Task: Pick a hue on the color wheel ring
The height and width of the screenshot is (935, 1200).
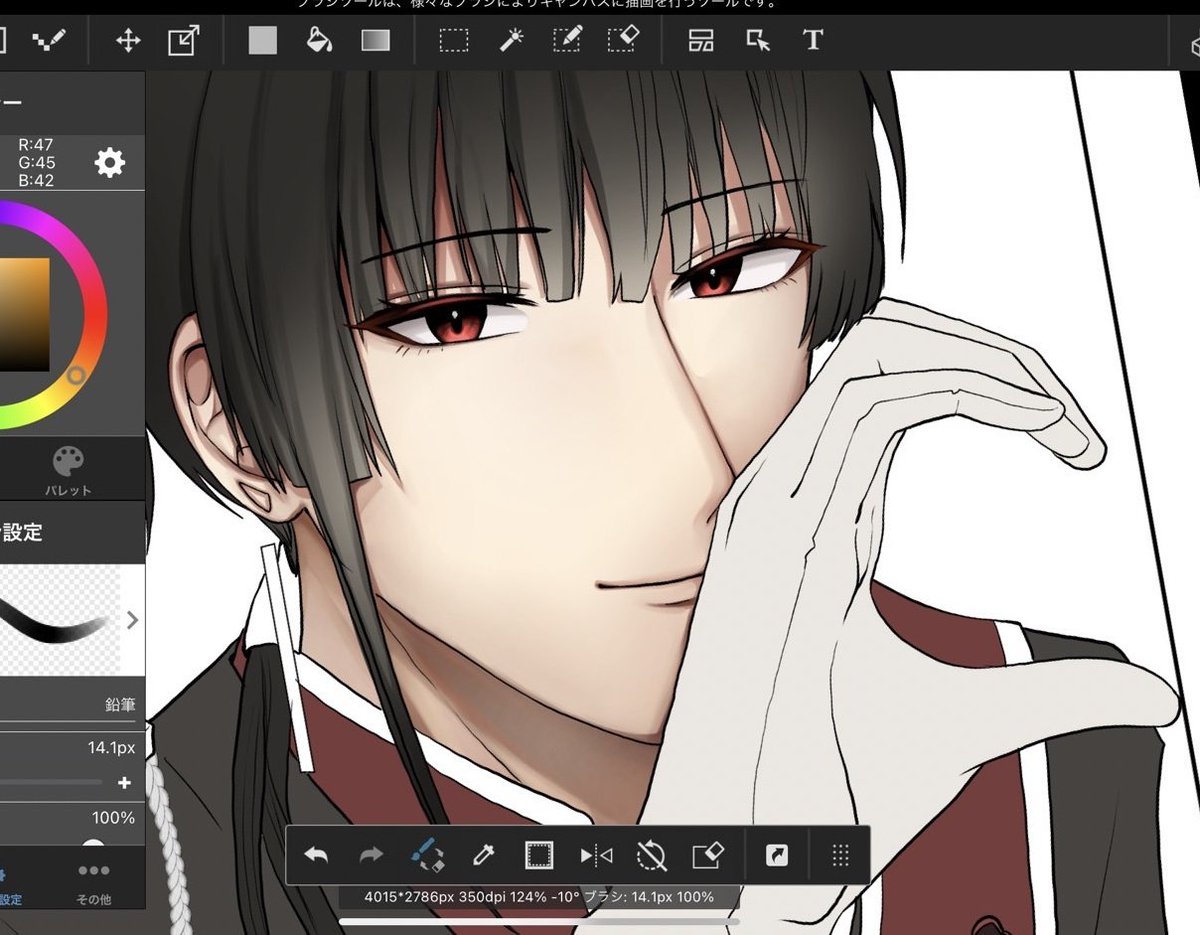Action: pyautogui.click(x=76, y=375)
